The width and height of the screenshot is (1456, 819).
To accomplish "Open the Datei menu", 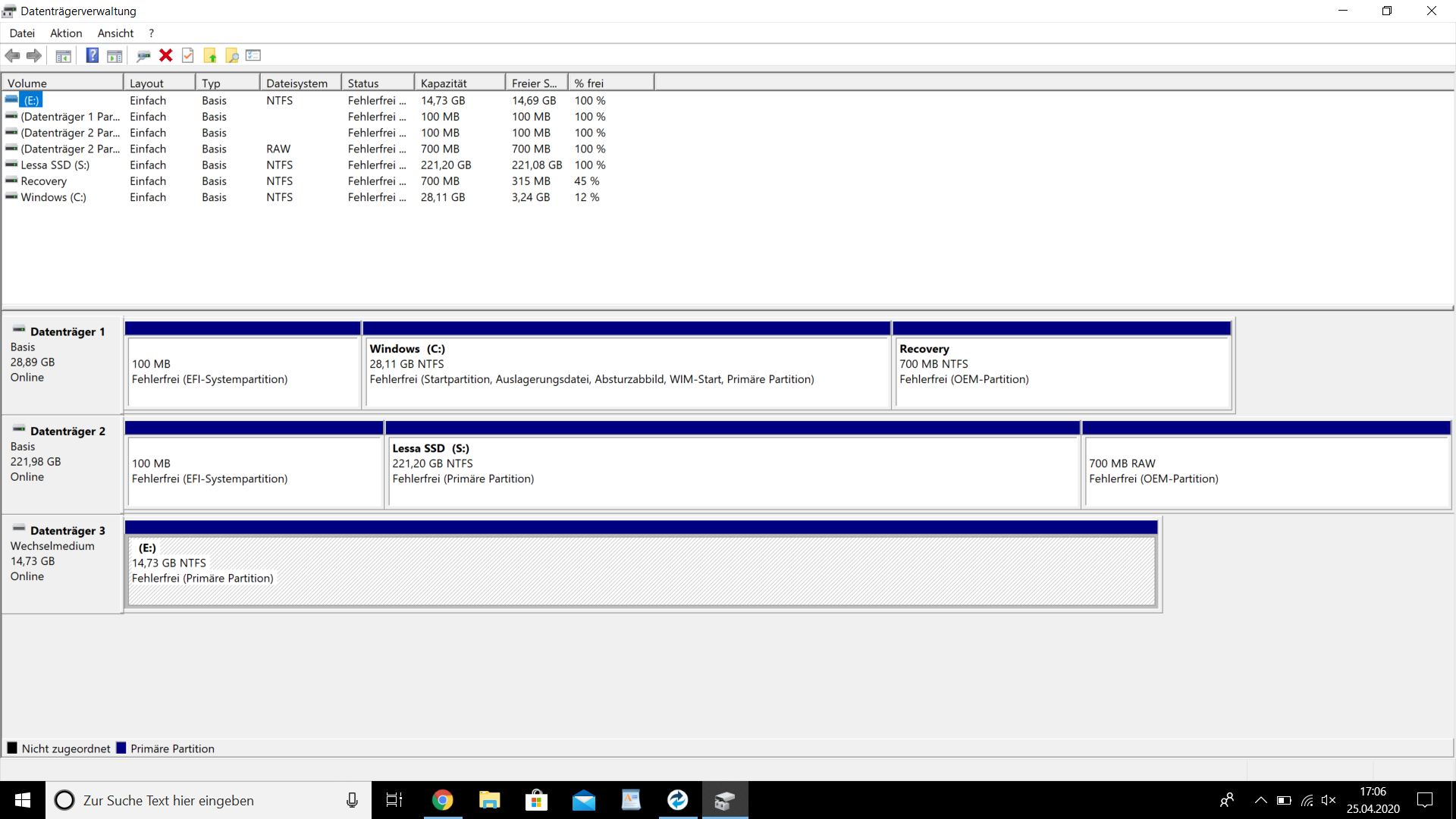I will tap(22, 33).
